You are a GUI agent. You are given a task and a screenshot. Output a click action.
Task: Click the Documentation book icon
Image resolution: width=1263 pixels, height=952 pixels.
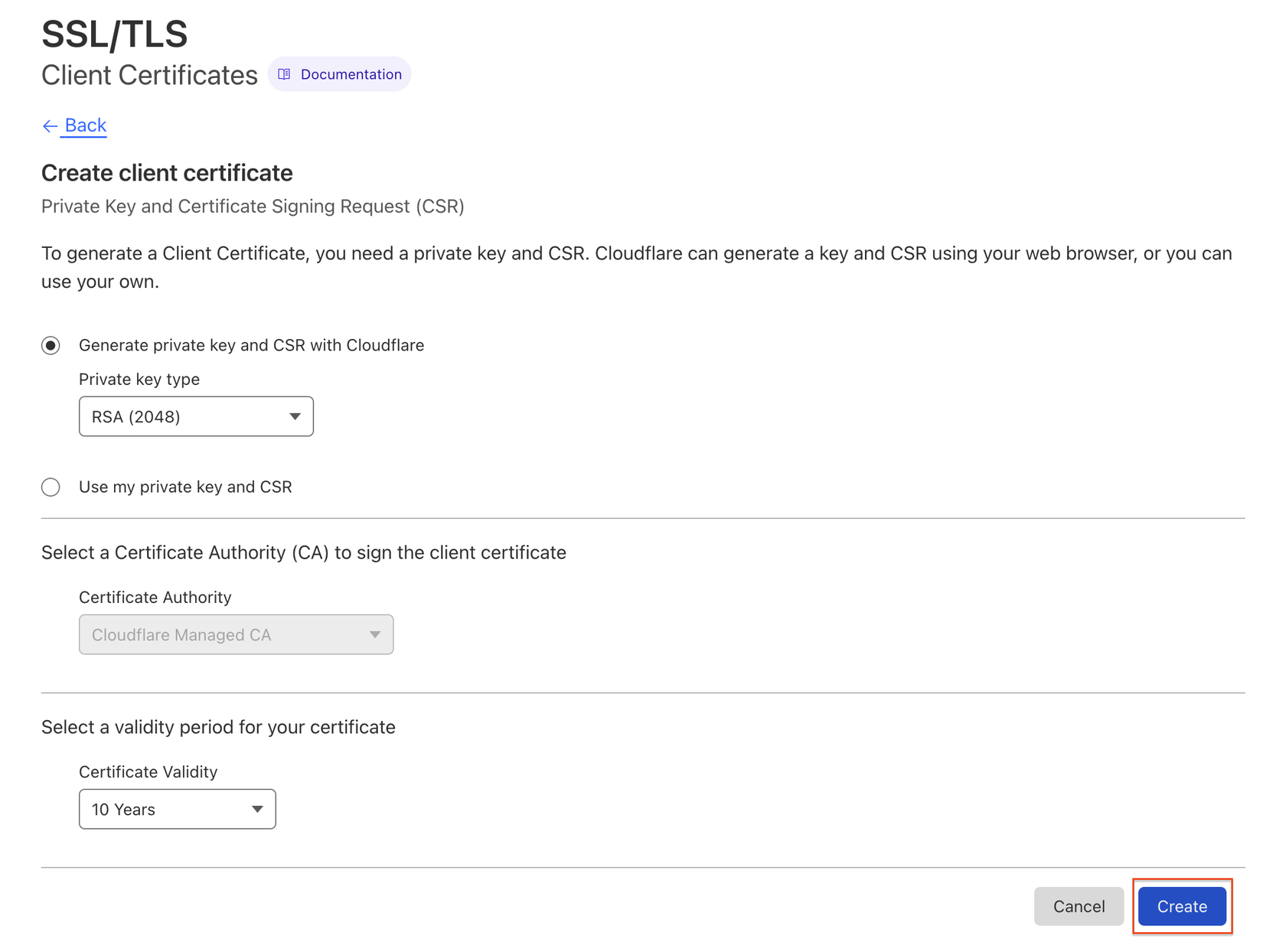[284, 74]
